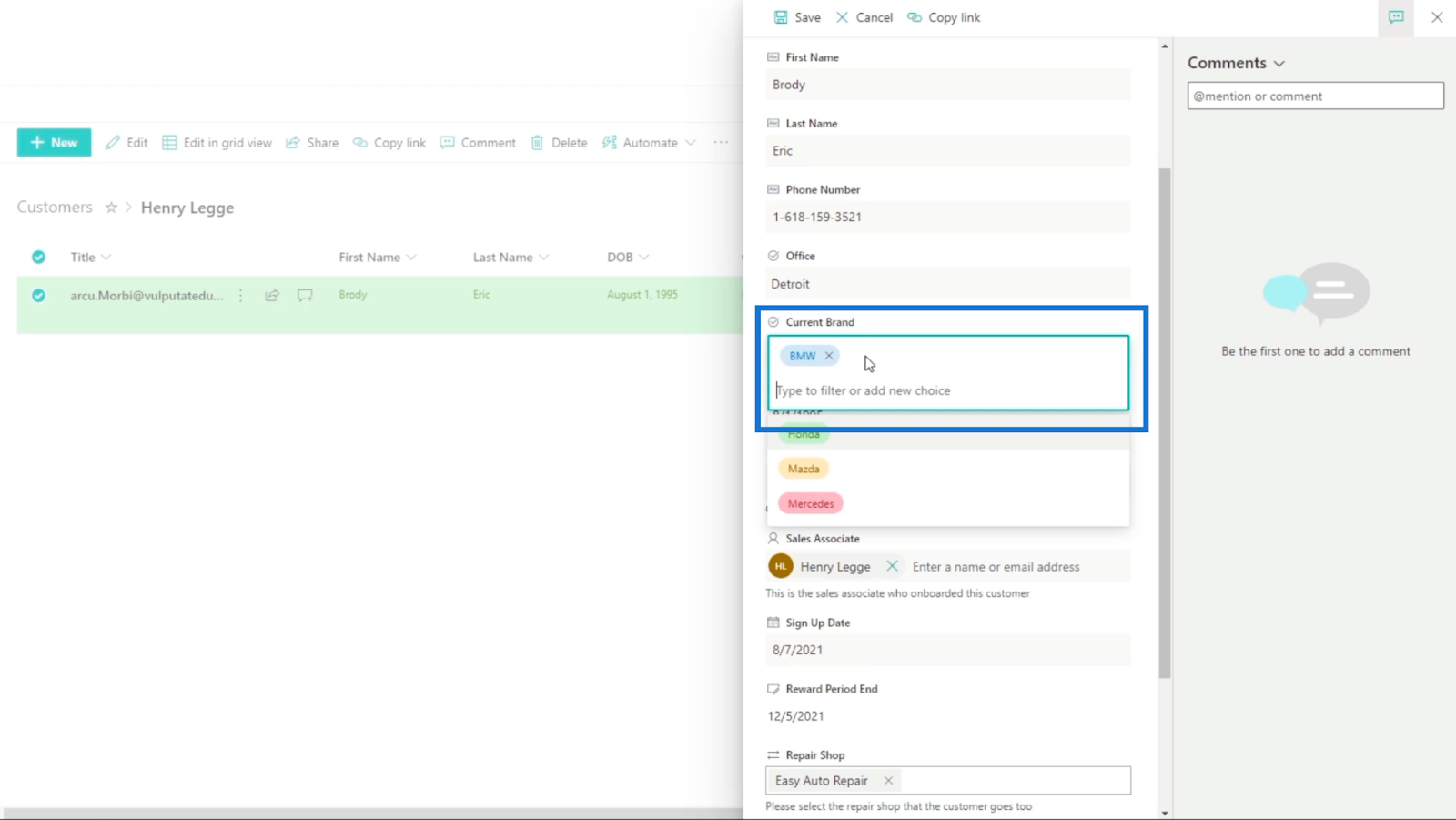Click the mention or comment box
Screen dimensions: 1456x820
click(x=1315, y=96)
